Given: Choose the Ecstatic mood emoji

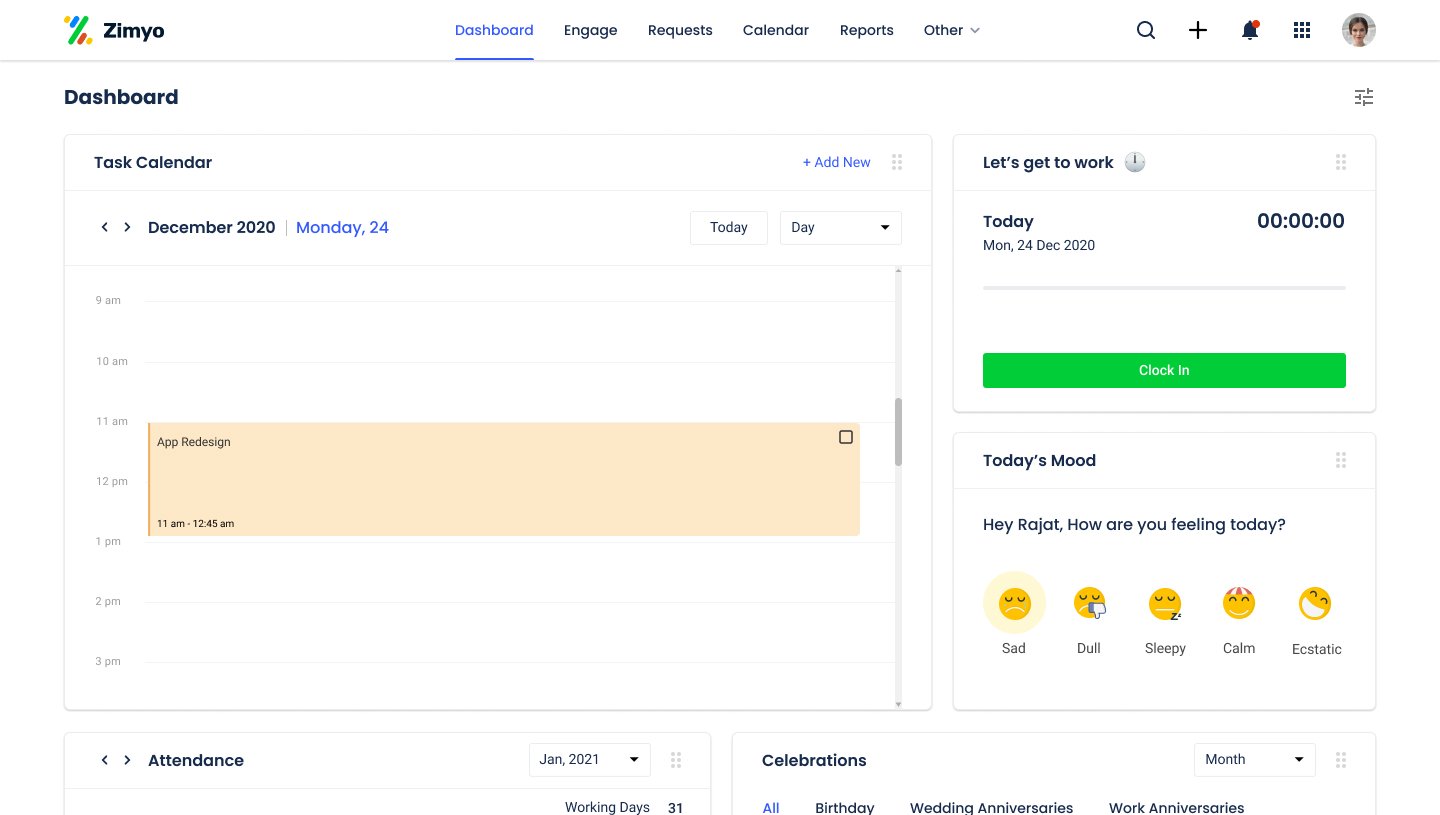Looking at the screenshot, I should [x=1315, y=604].
